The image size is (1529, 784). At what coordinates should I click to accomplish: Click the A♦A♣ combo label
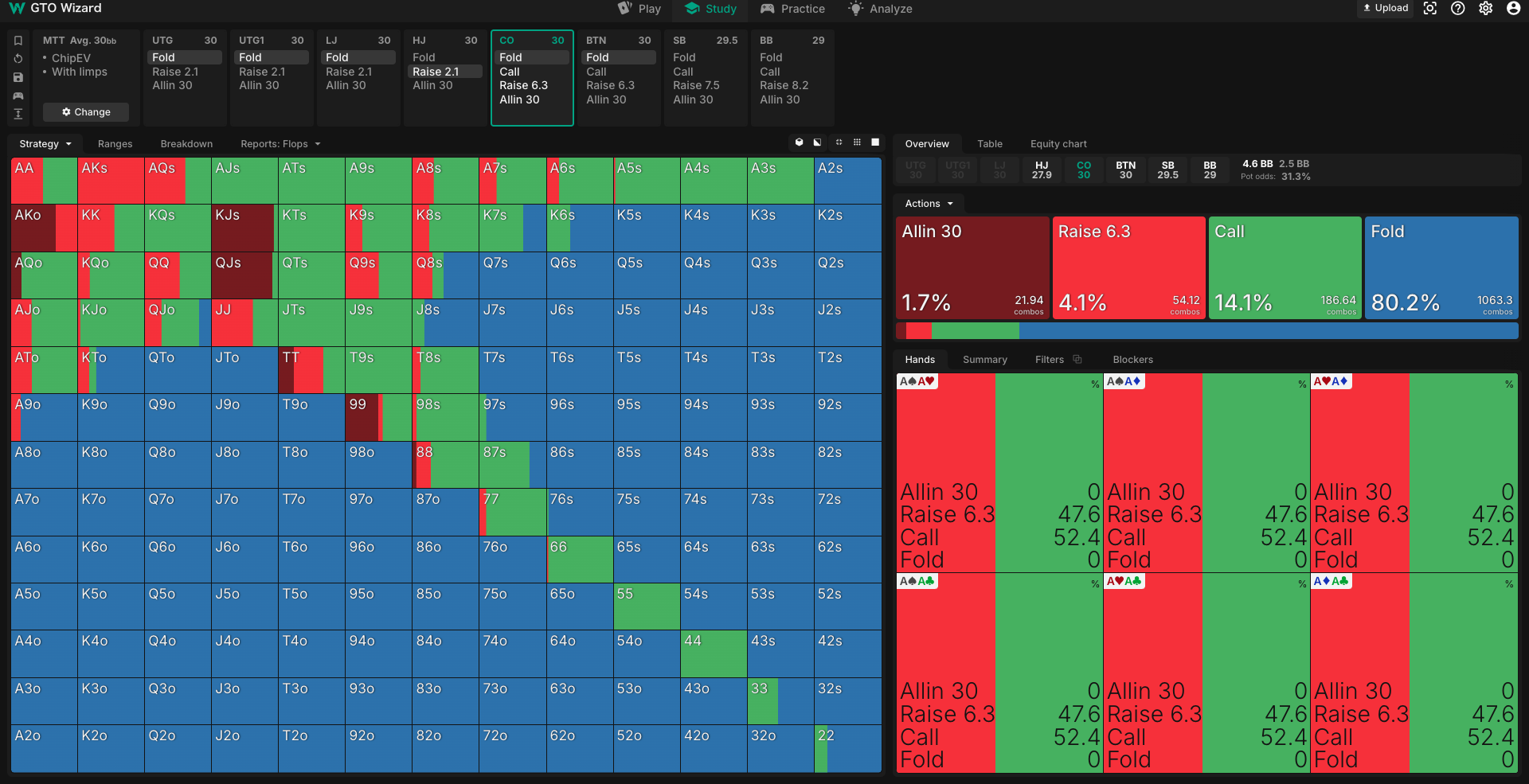pos(1332,581)
